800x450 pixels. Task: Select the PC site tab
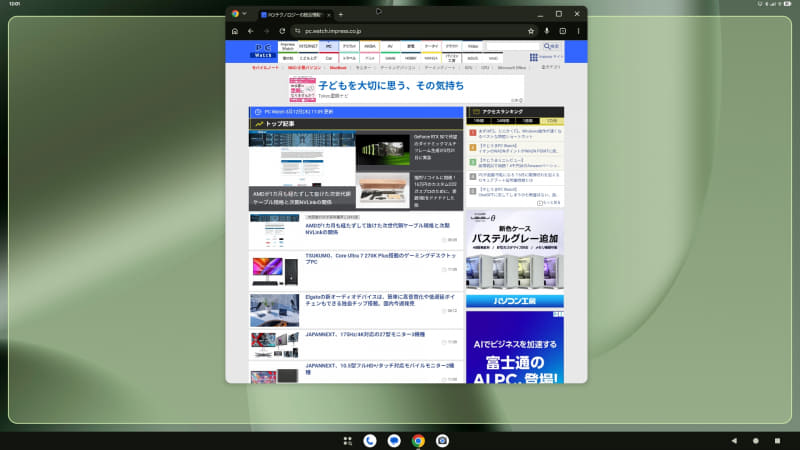(x=329, y=46)
